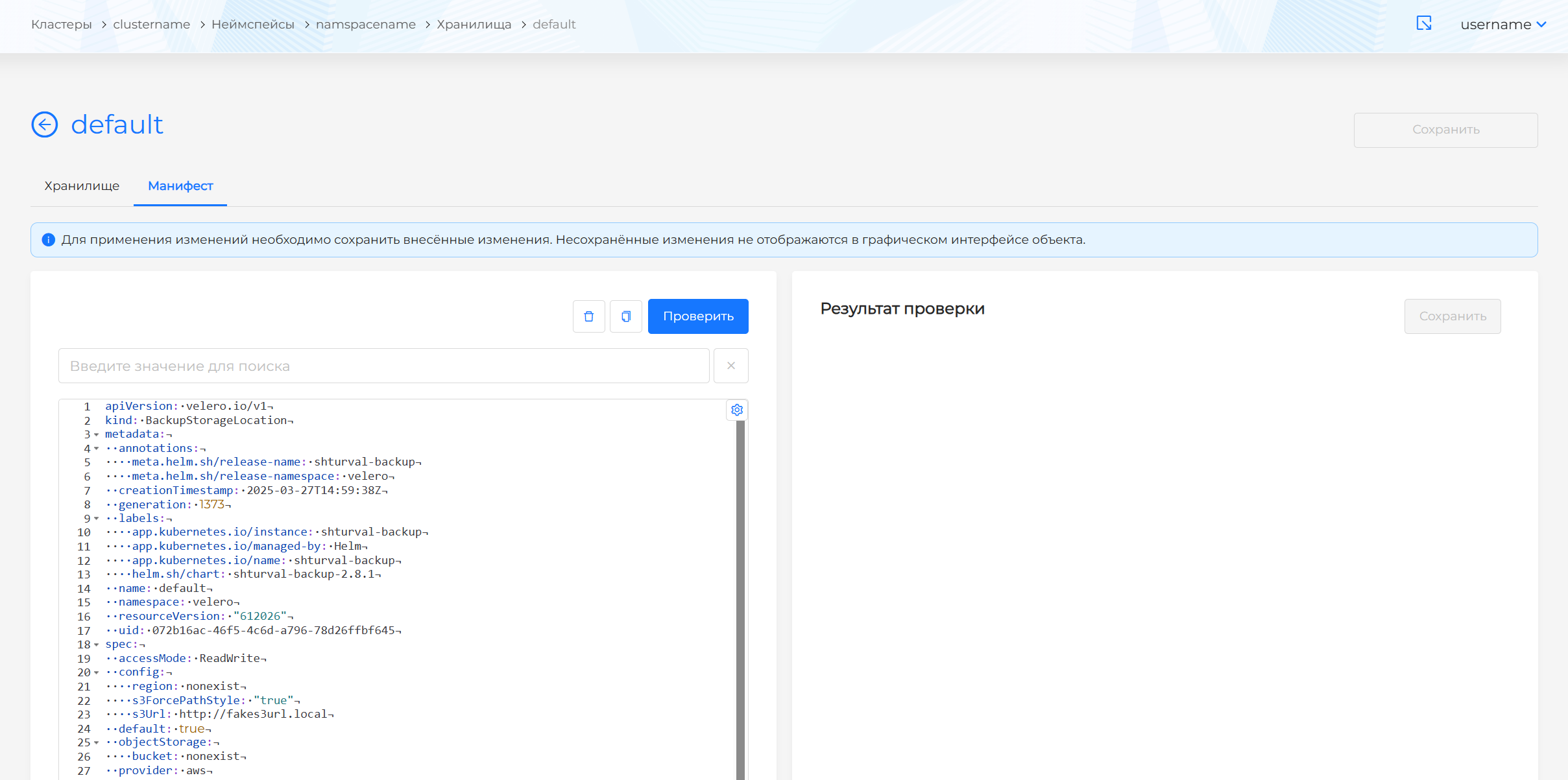Clear the manifest editor with trash icon
1568x780 pixels.
point(588,316)
